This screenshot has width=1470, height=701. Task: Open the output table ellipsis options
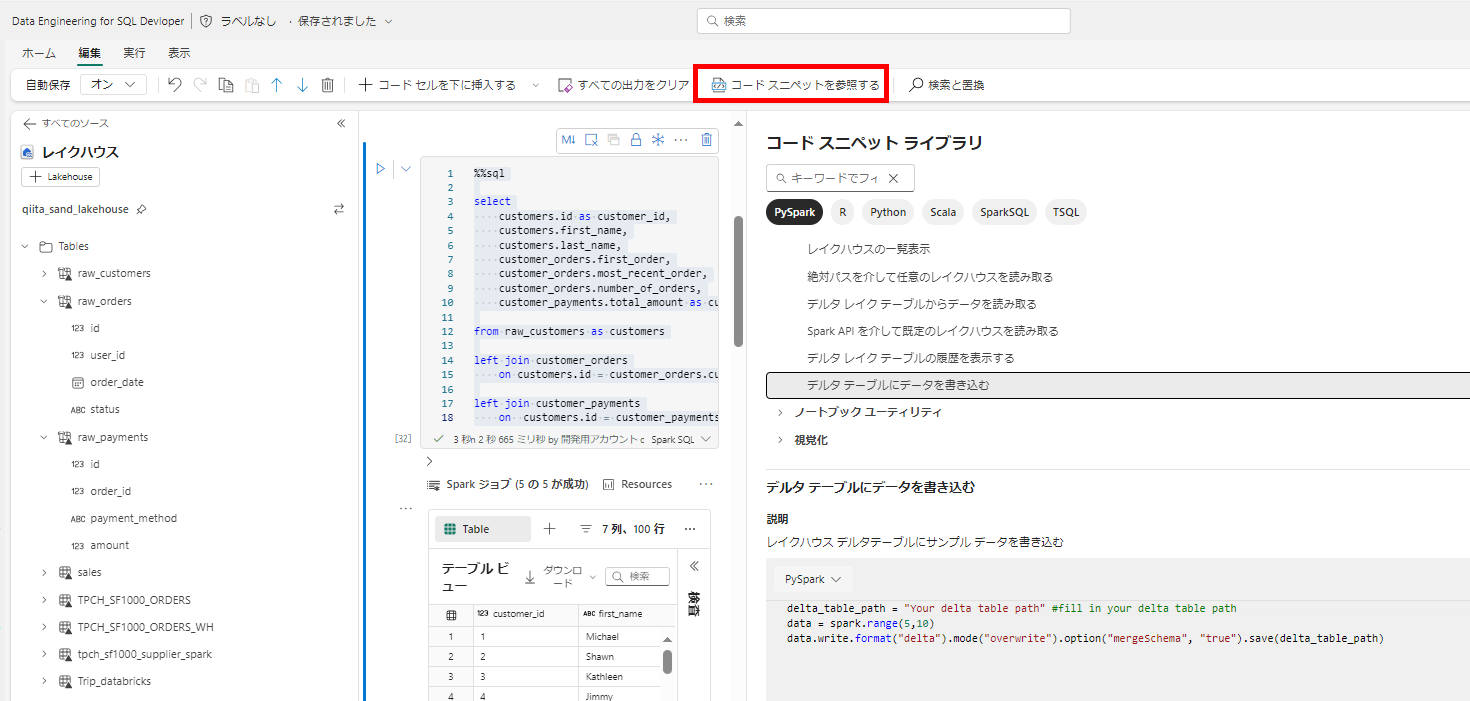pyautogui.click(x=690, y=529)
